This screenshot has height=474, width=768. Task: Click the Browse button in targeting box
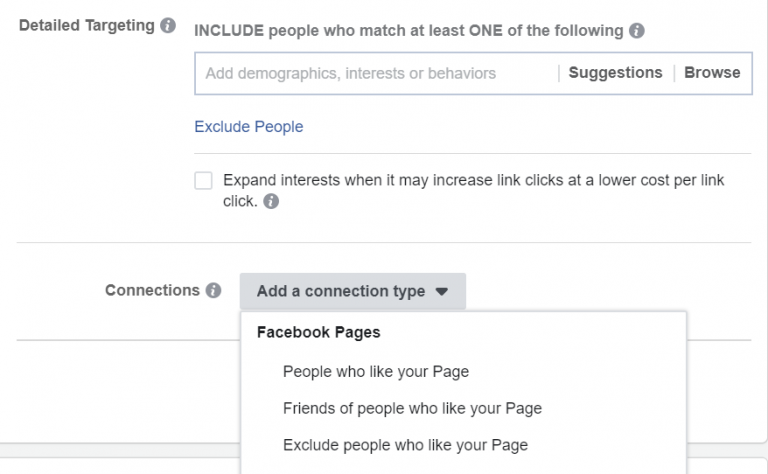click(712, 73)
